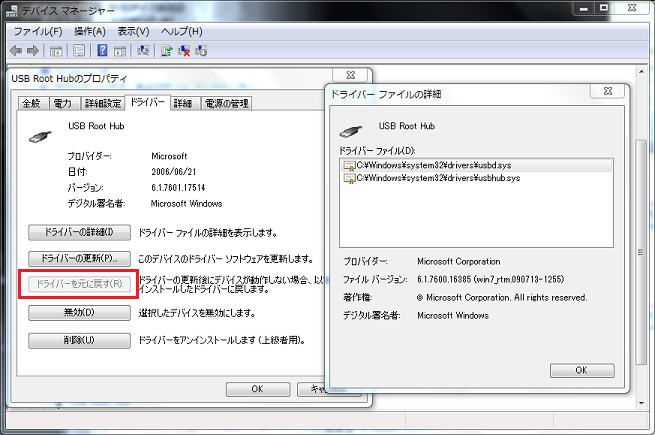The image size is (655, 435).
Task: Click the certificate icon beside usbd.sys
Action: [349, 166]
